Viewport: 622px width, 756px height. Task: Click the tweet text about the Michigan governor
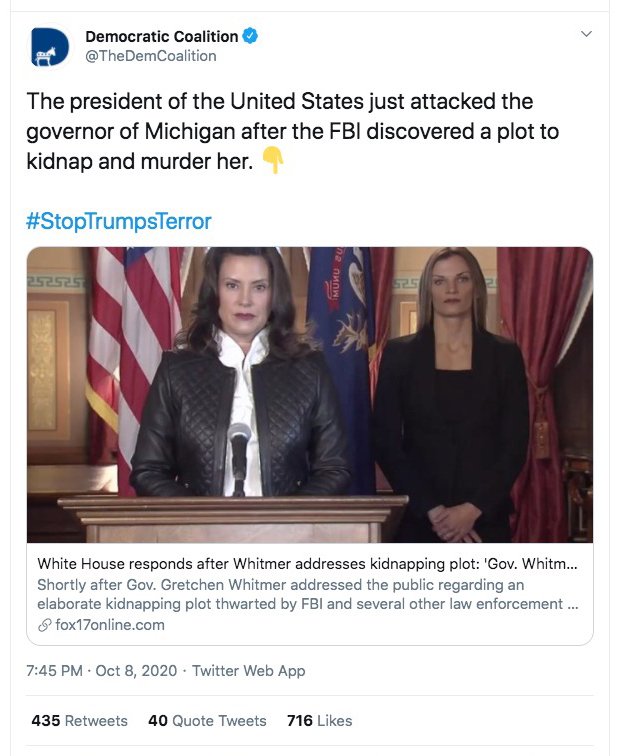[x=279, y=131]
